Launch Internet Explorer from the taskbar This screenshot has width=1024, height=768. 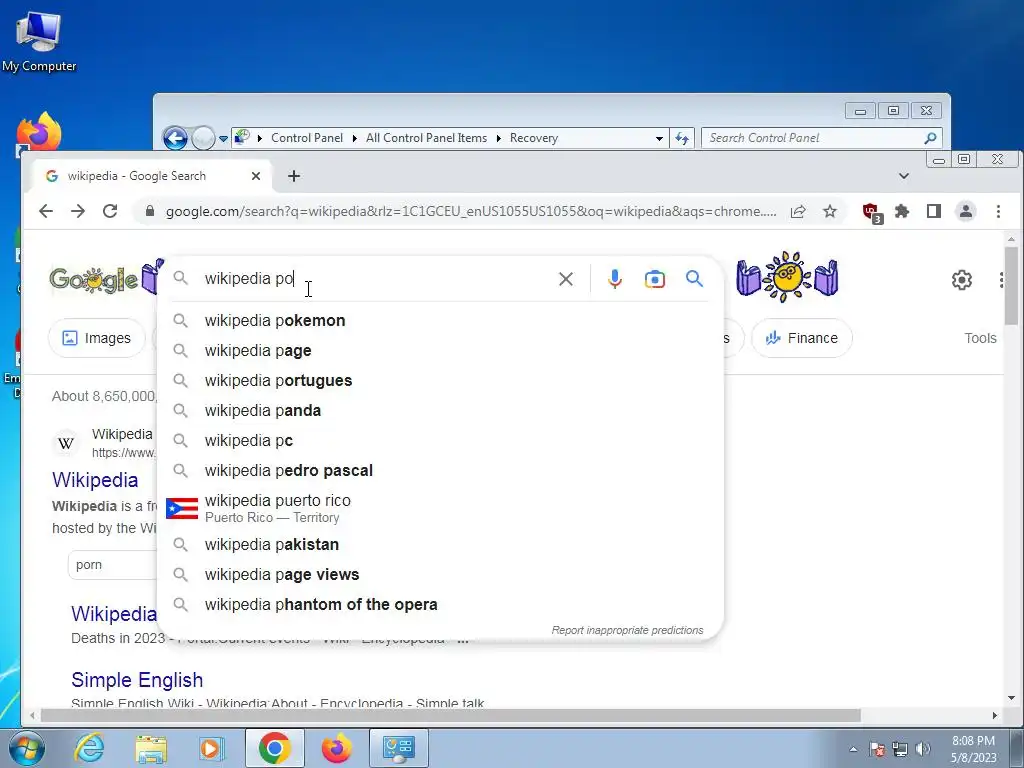[89, 748]
